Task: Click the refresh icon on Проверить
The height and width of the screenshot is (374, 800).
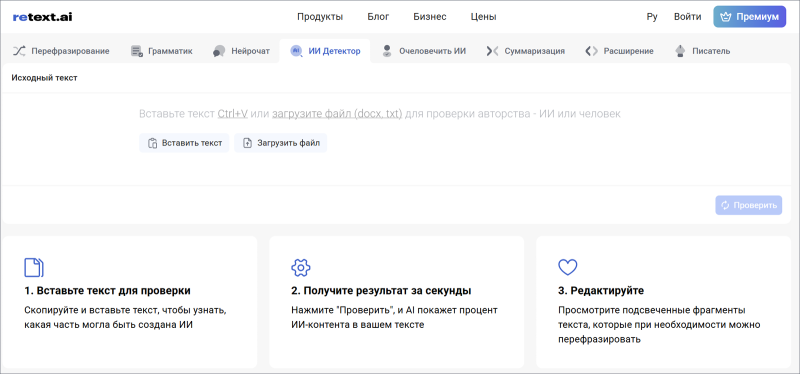Action: pos(726,205)
